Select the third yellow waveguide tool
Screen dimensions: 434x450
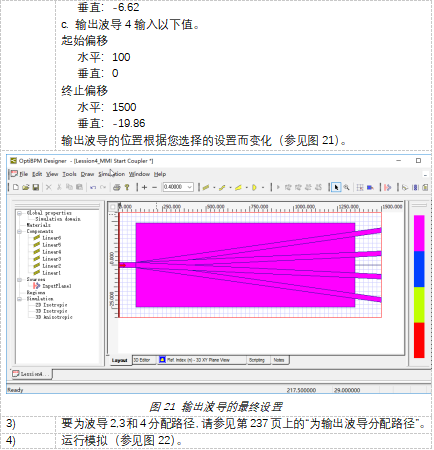click(x=238, y=187)
